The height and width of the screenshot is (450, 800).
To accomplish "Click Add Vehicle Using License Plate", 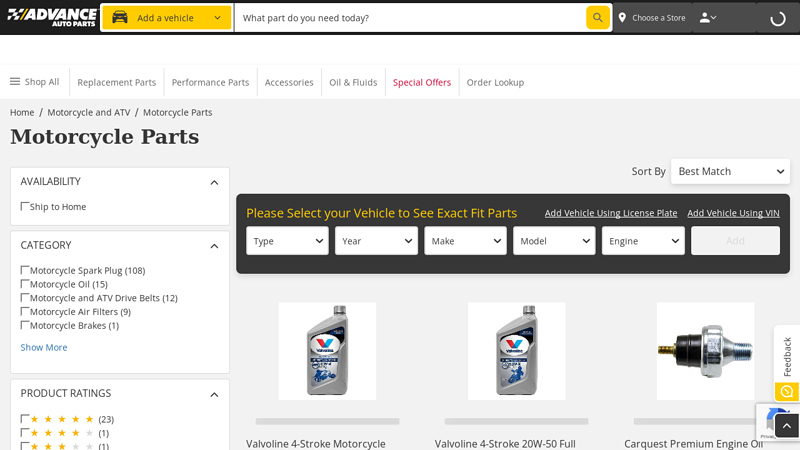I will pyautogui.click(x=611, y=213).
